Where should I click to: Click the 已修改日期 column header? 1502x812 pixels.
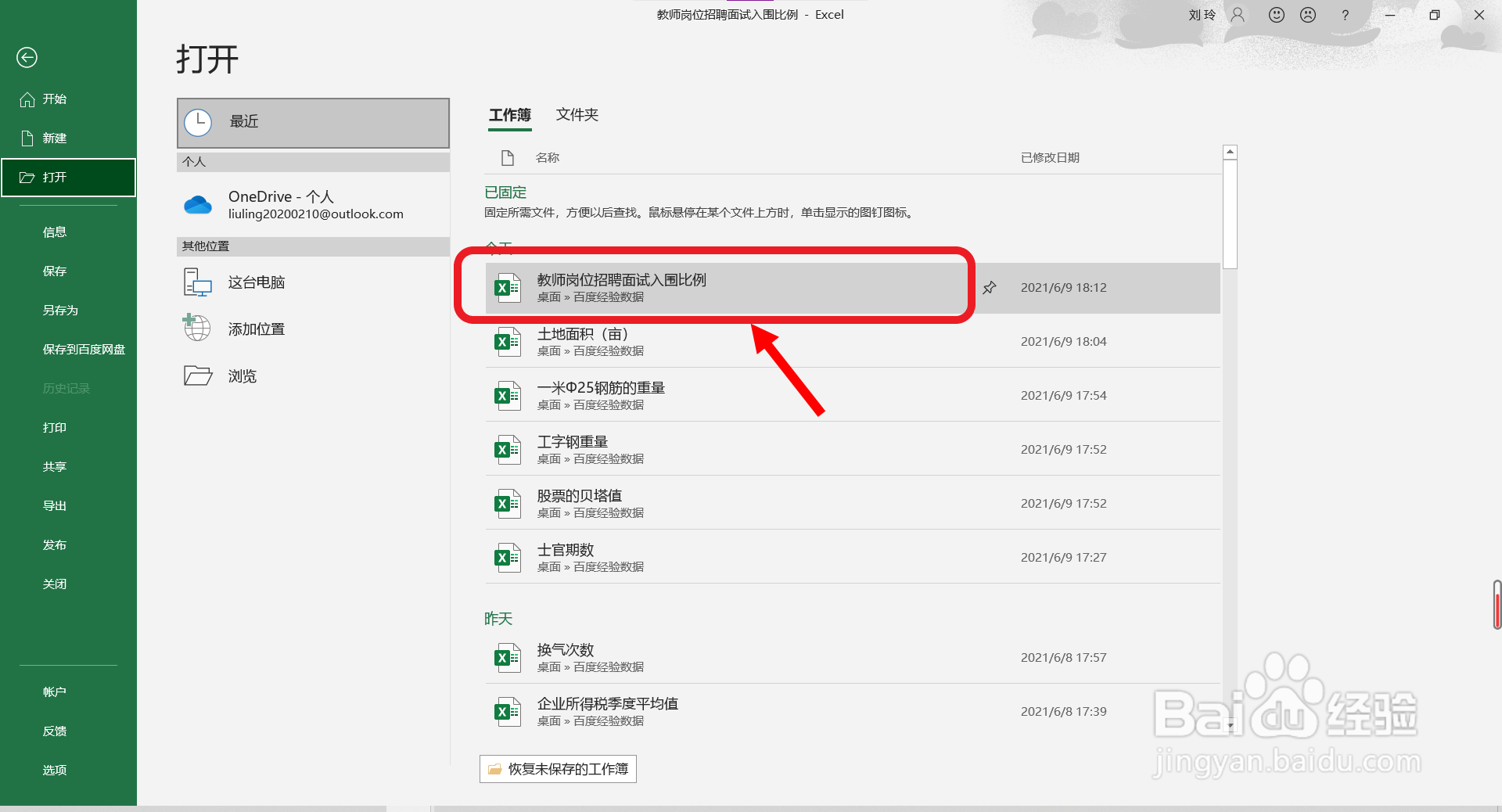[x=1050, y=158]
